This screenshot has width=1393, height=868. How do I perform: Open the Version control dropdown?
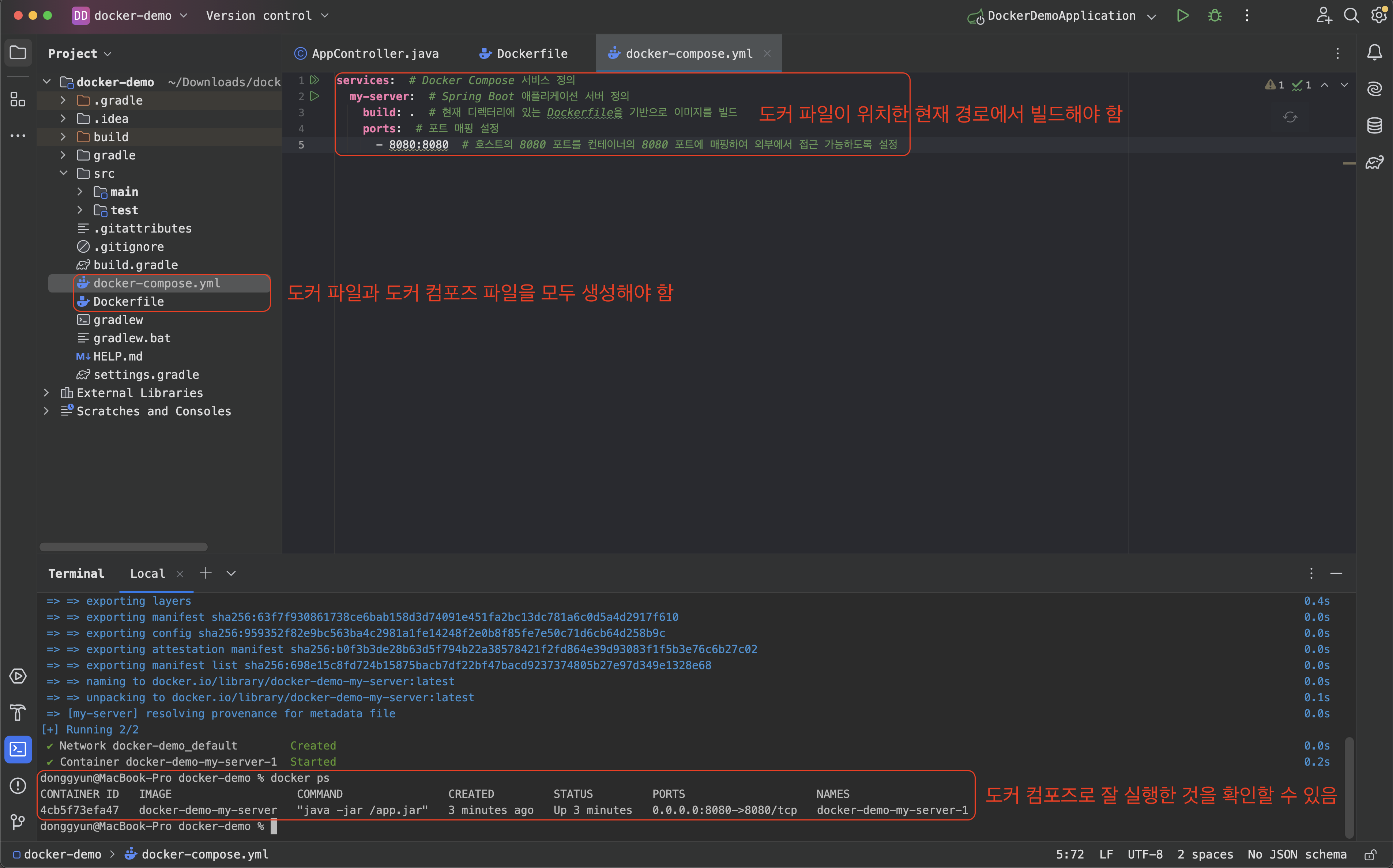point(267,15)
